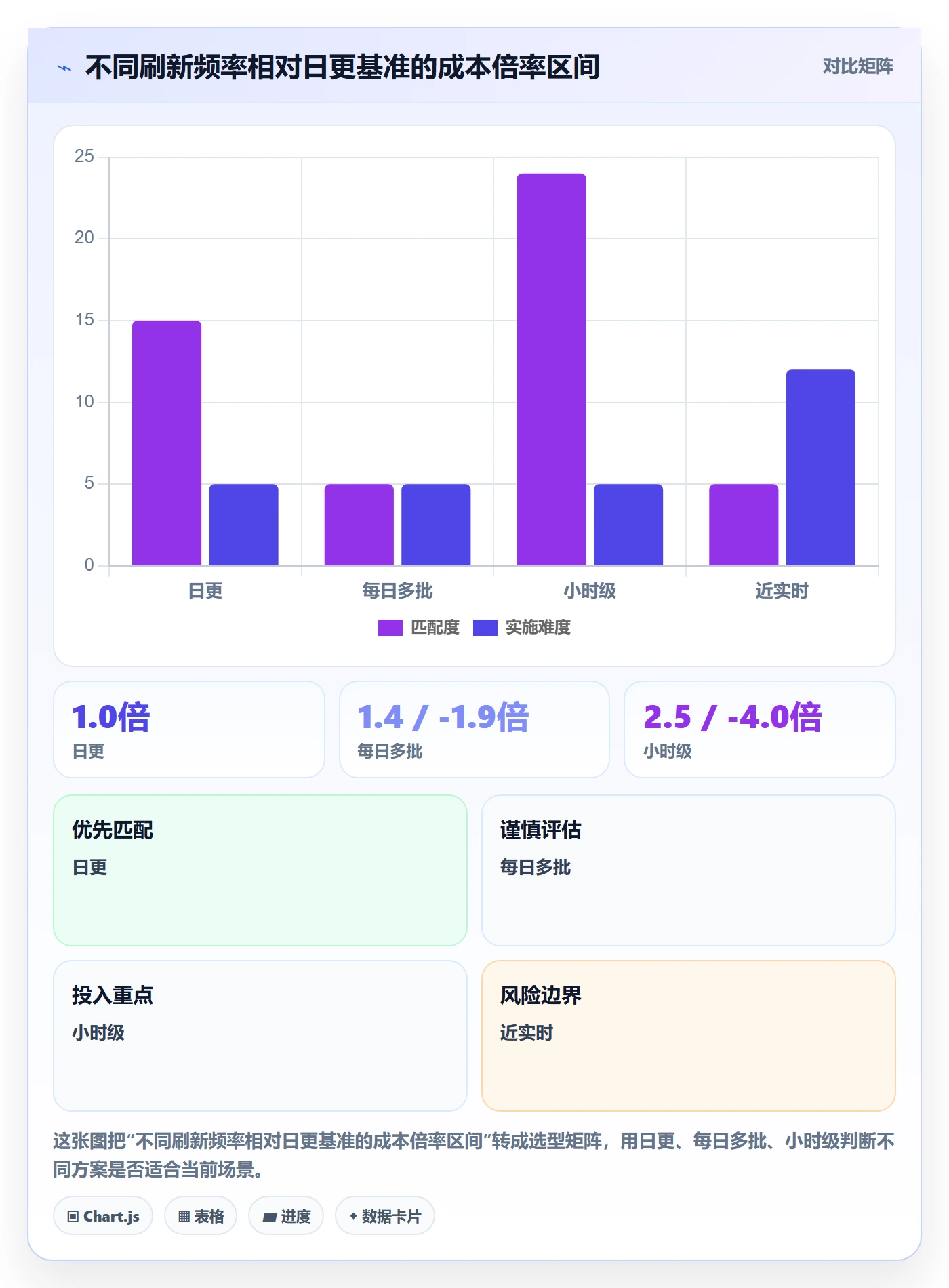The width and height of the screenshot is (949, 1288).
Task: Click the 表格 tag chip
Action: pos(201,1216)
